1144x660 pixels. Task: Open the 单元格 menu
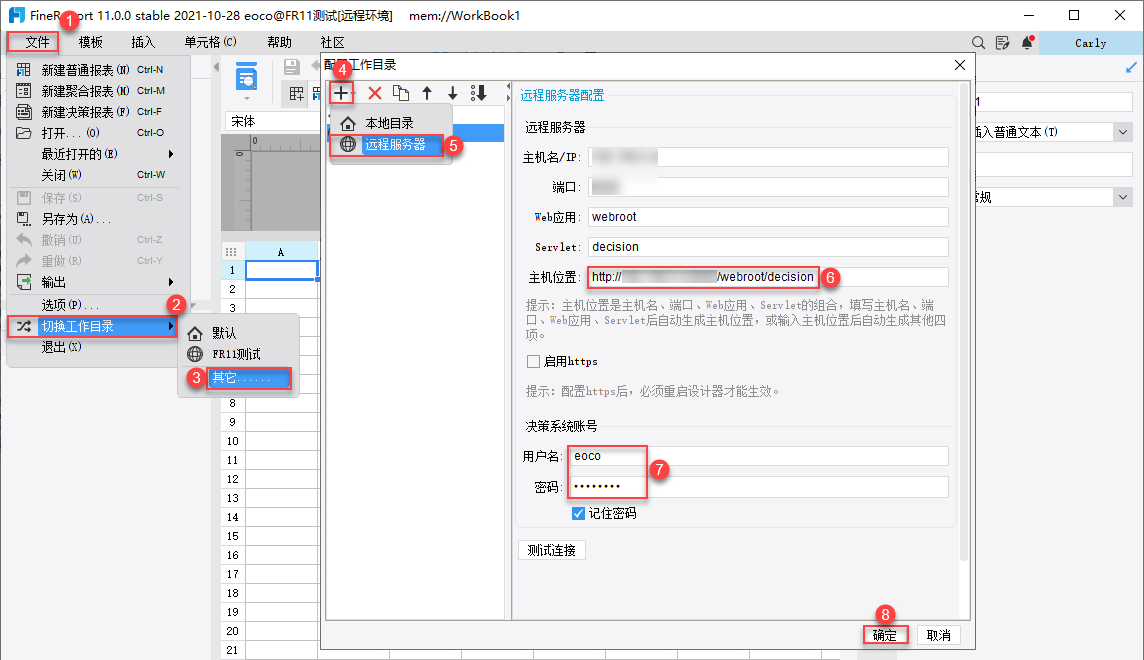210,42
